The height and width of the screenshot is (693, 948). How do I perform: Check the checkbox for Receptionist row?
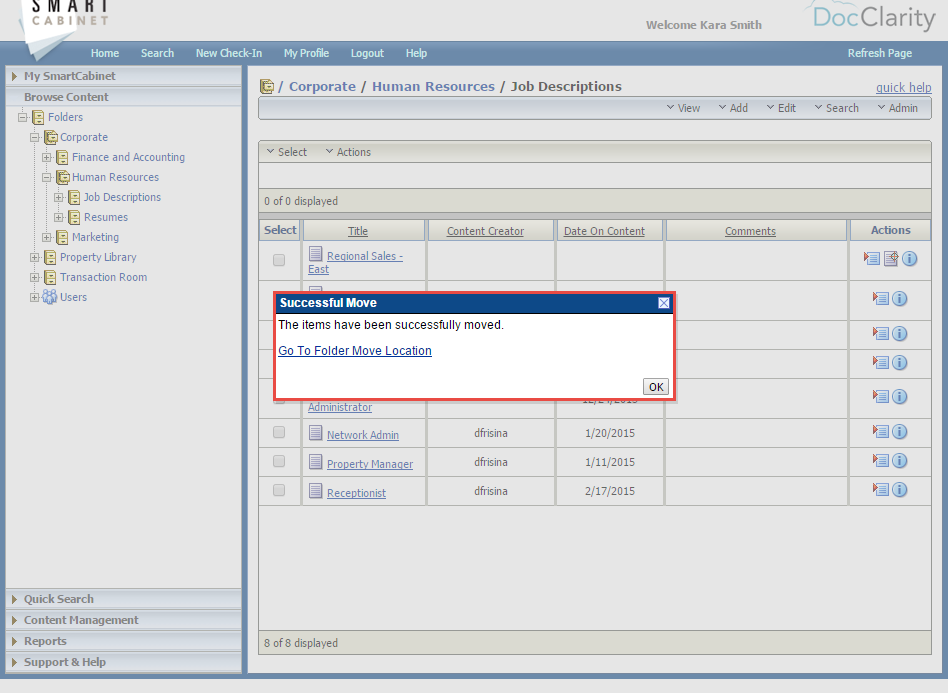pos(281,489)
